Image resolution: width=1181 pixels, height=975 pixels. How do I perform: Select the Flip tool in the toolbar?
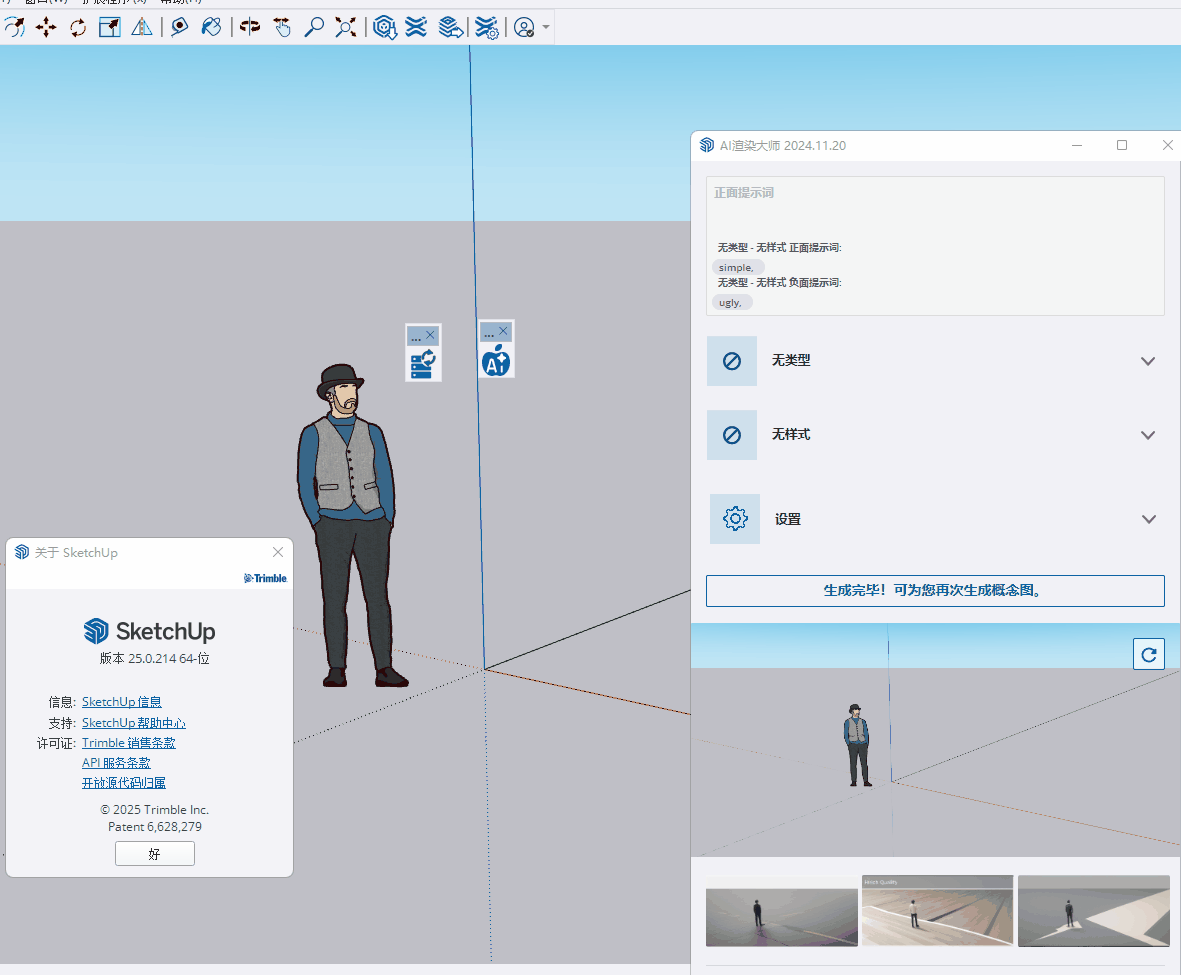(249, 27)
